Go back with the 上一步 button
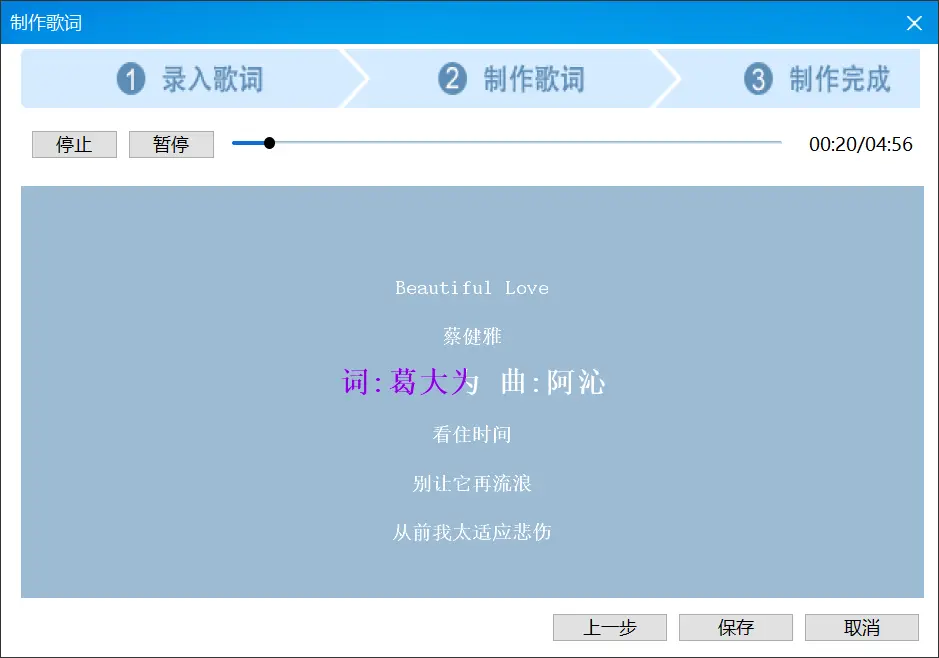939x658 pixels. [x=610, y=627]
